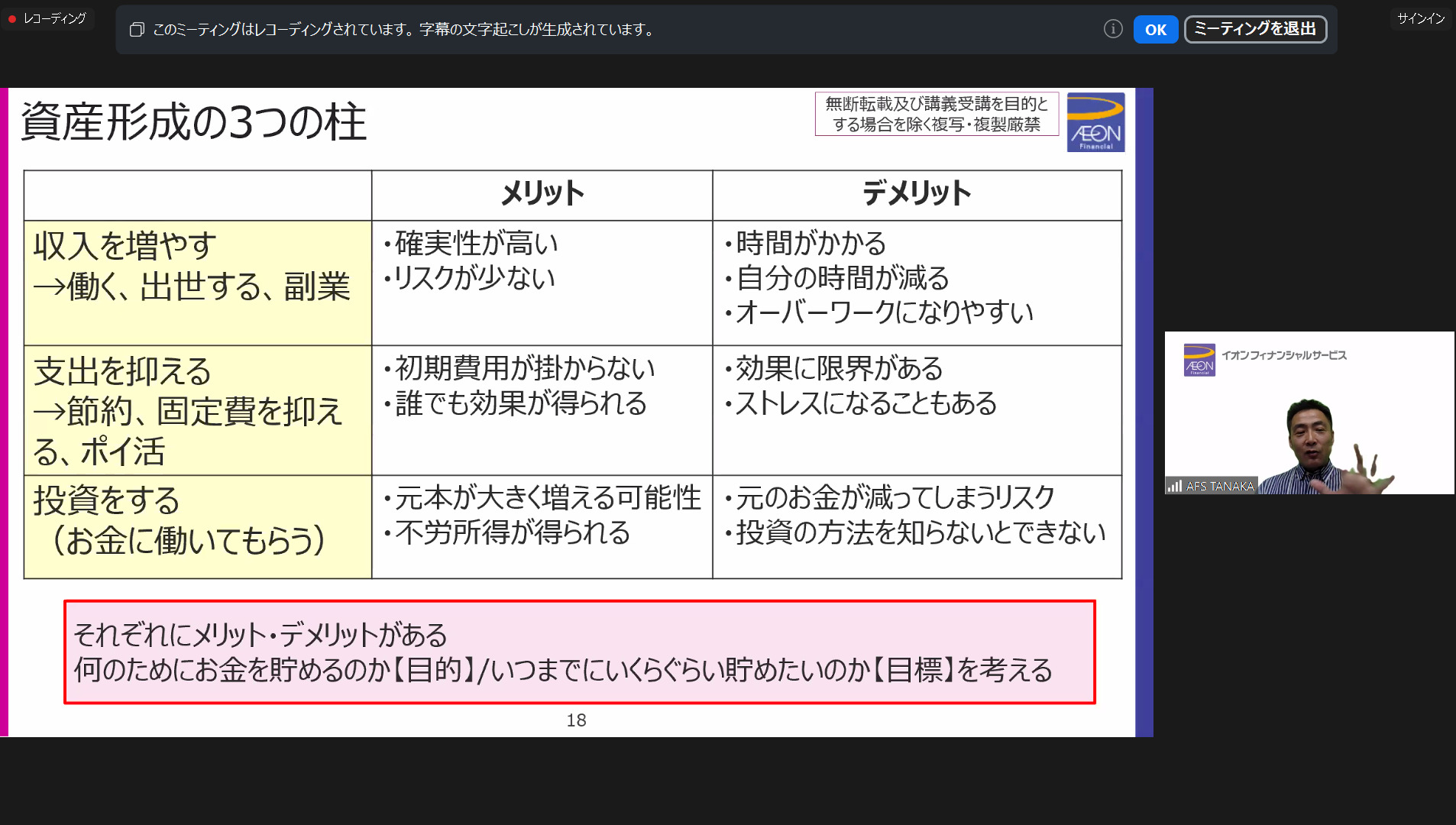Select the AFS TANAKA speaker video
Screen dimensions: 1456x825
coord(1309,412)
